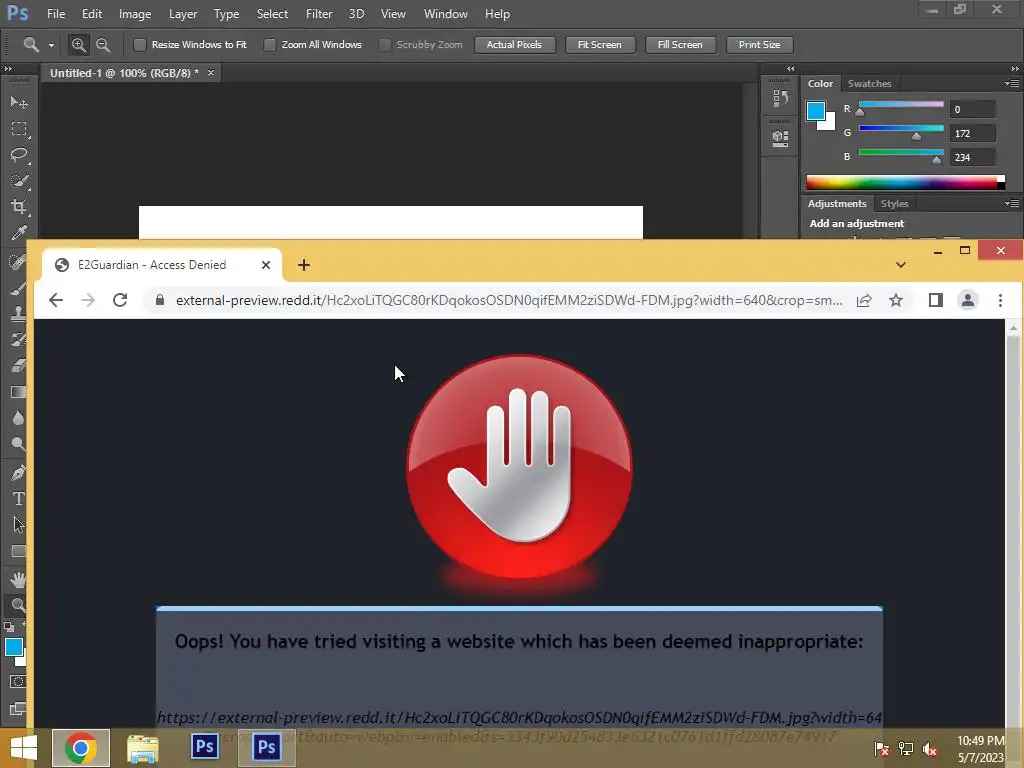Click the color spectrum ramp
The image size is (1024, 768).
pos(905,182)
